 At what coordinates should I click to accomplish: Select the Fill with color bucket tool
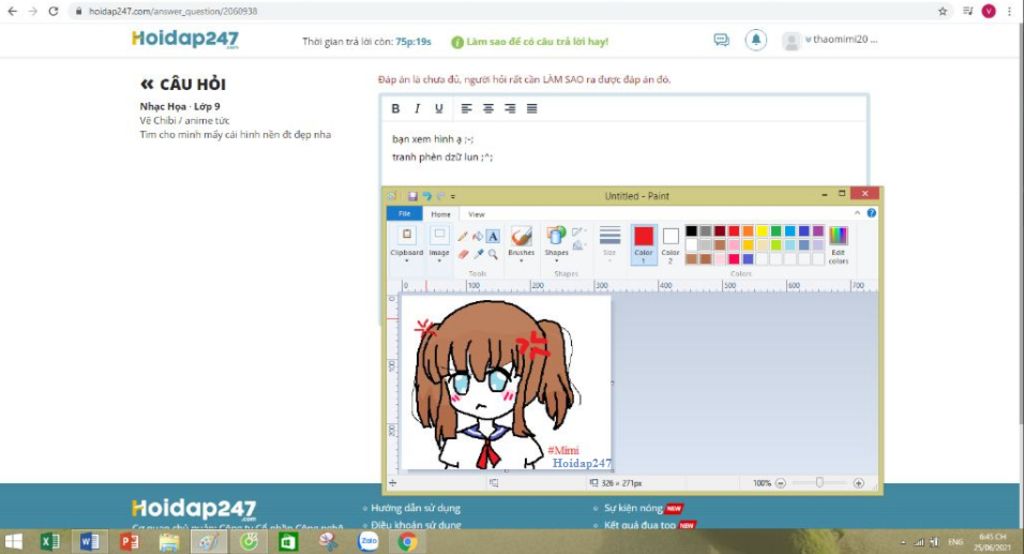(x=477, y=236)
